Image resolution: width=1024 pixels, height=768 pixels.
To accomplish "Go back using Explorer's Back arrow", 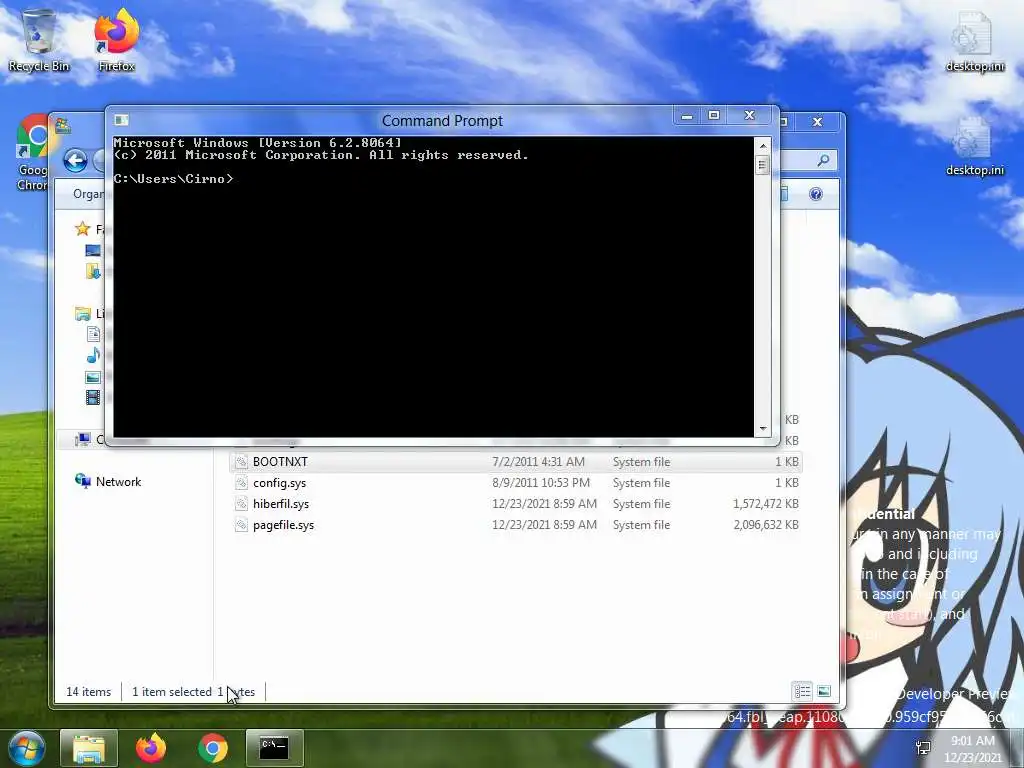I will [x=75, y=161].
